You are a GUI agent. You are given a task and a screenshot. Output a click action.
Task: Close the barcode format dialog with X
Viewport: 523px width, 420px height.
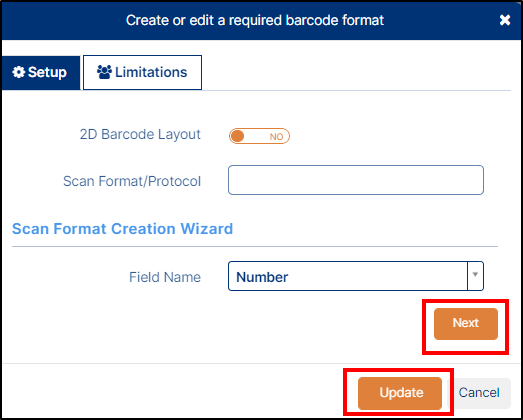pyautogui.click(x=505, y=20)
